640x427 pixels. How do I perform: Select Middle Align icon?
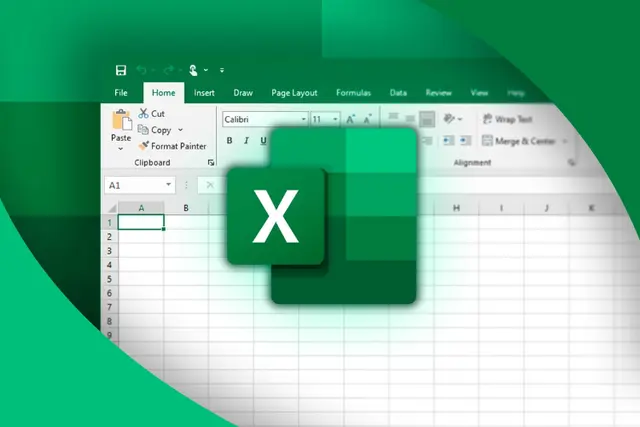point(410,119)
